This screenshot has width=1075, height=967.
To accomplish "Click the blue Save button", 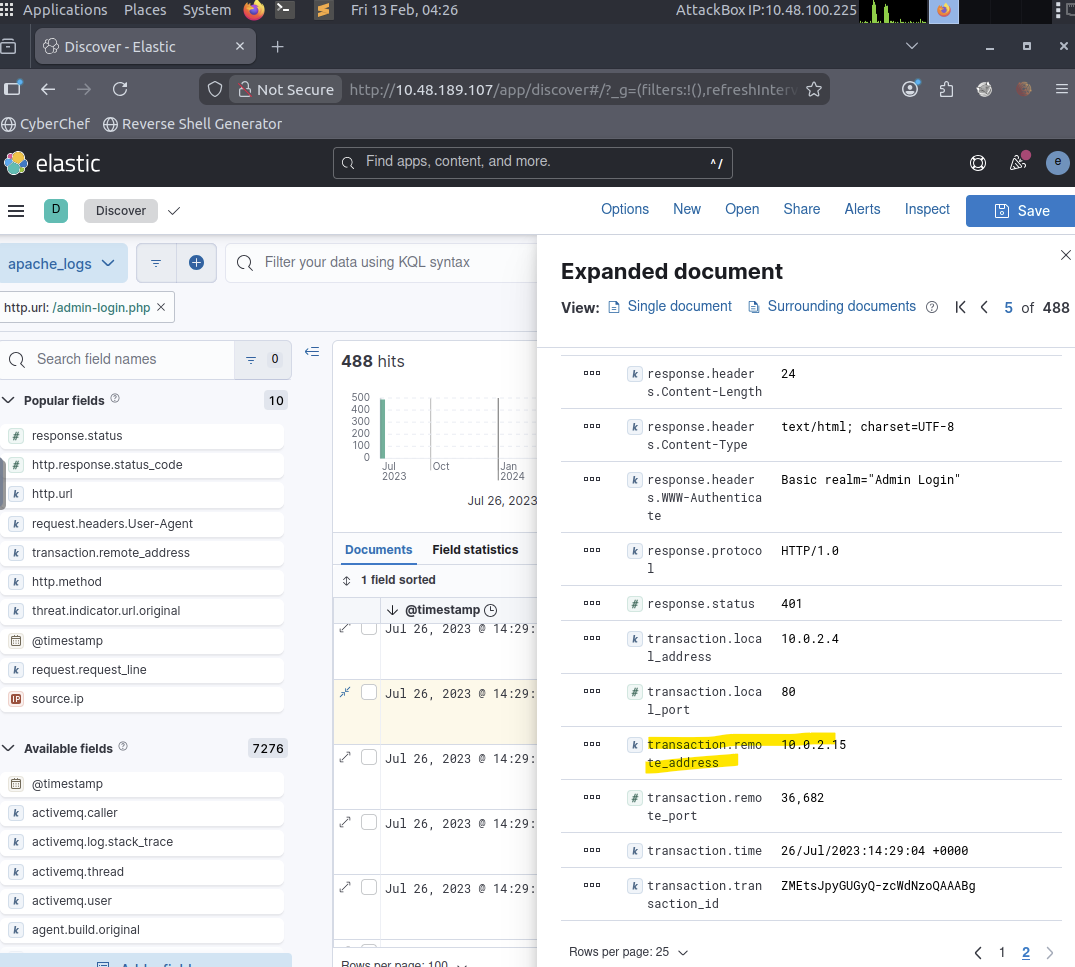I will point(1020,211).
